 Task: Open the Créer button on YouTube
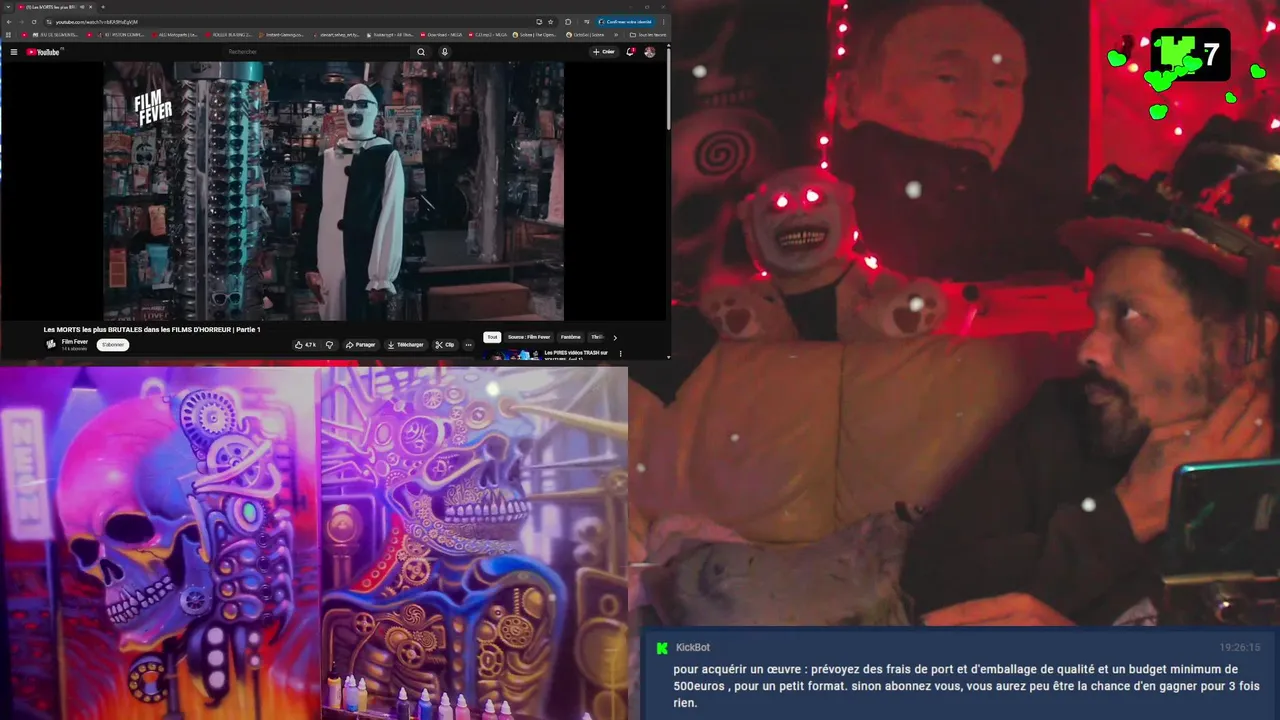click(x=604, y=52)
